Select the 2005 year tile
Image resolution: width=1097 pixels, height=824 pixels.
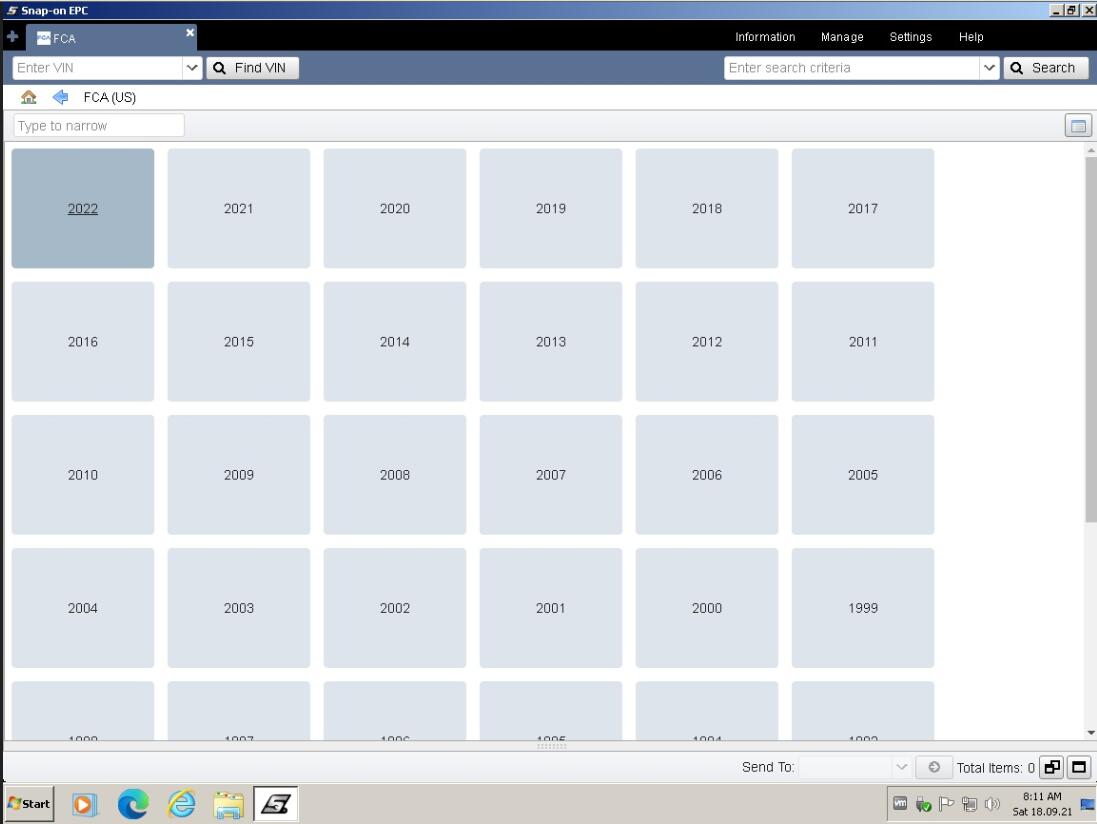tap(863, 475)
